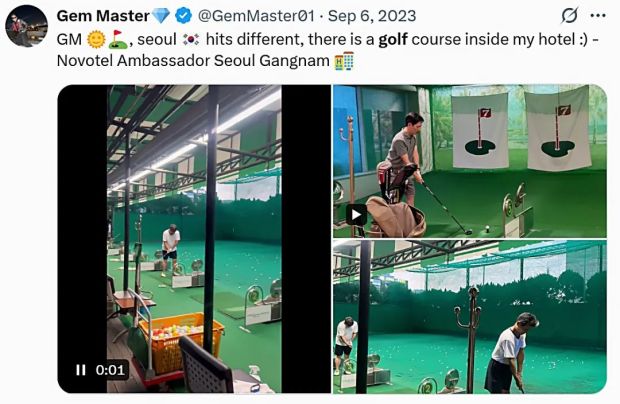Visit the @GemMaster01 handle link
The height and width of the screenshot is (404, 620).
(x=256, y=16)
